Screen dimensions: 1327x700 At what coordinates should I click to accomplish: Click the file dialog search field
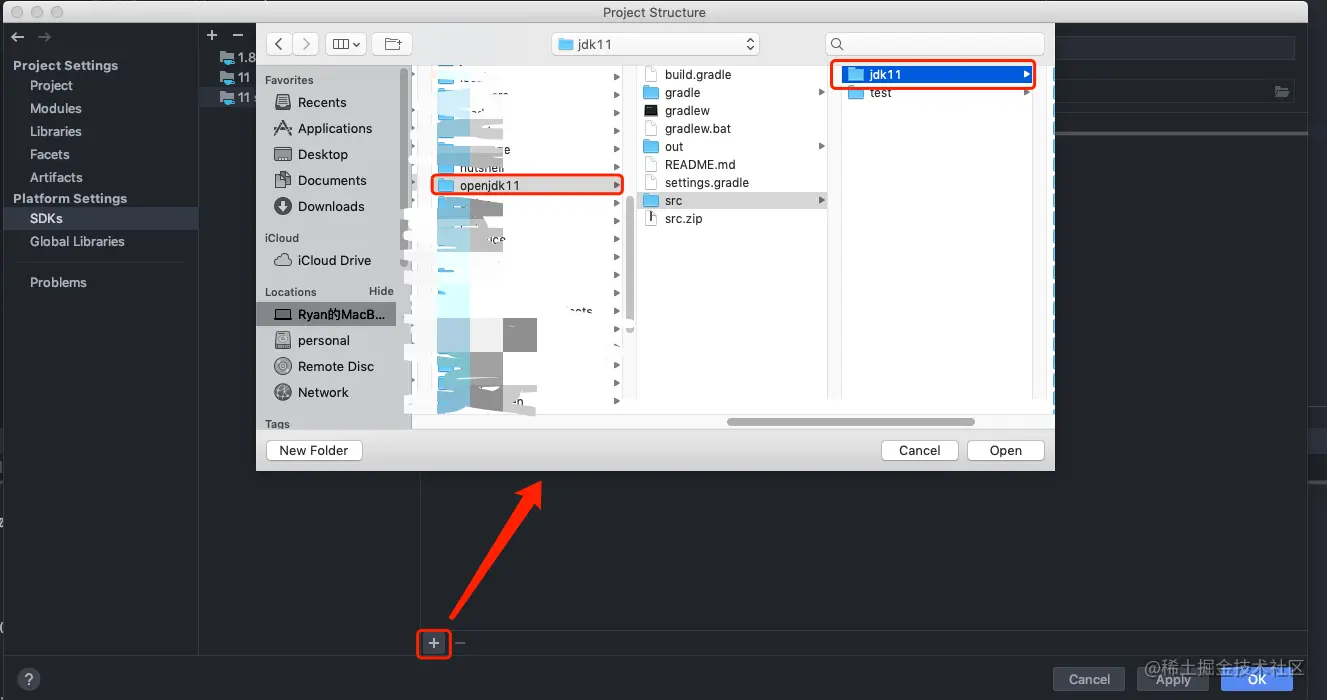[x=935, y=44]
